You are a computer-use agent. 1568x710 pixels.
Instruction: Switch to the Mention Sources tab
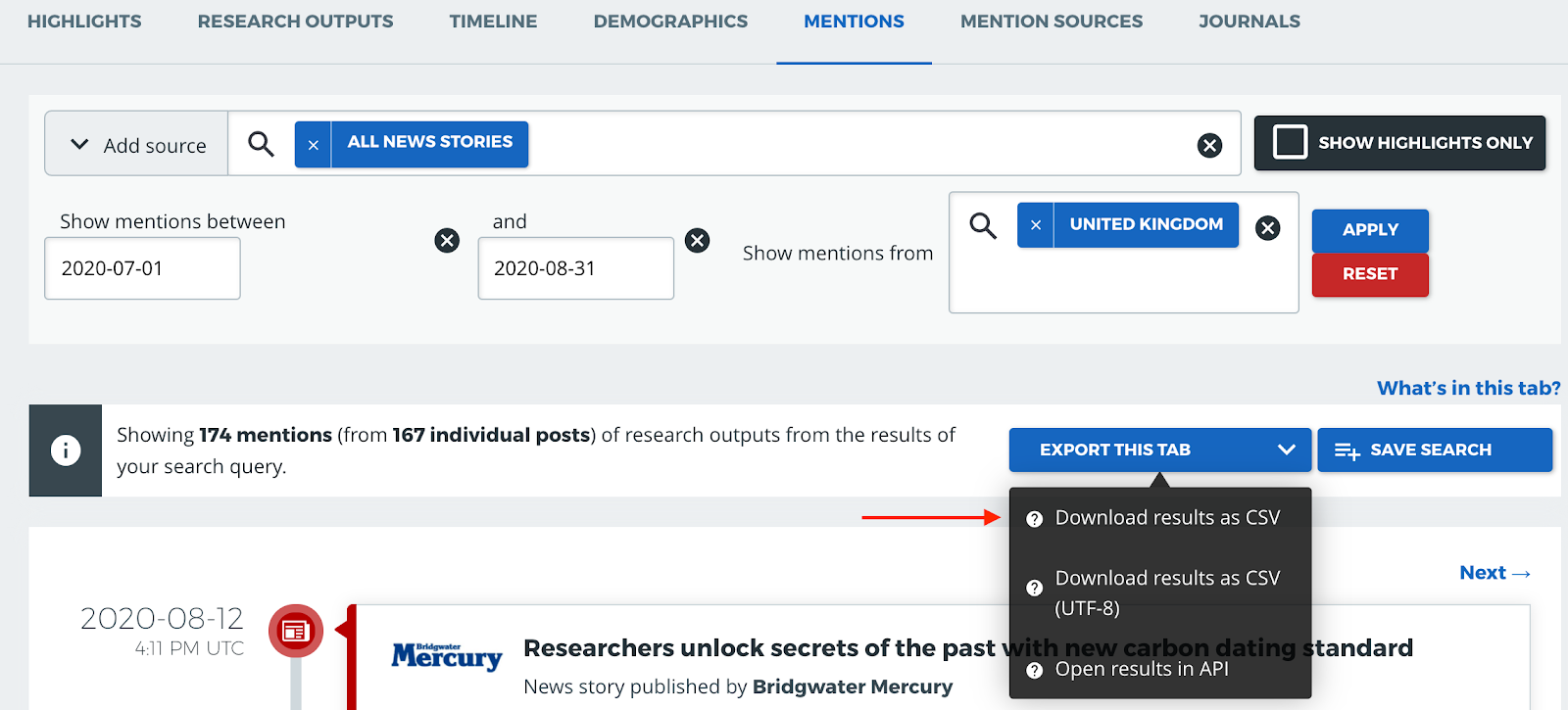(1051, 22)
